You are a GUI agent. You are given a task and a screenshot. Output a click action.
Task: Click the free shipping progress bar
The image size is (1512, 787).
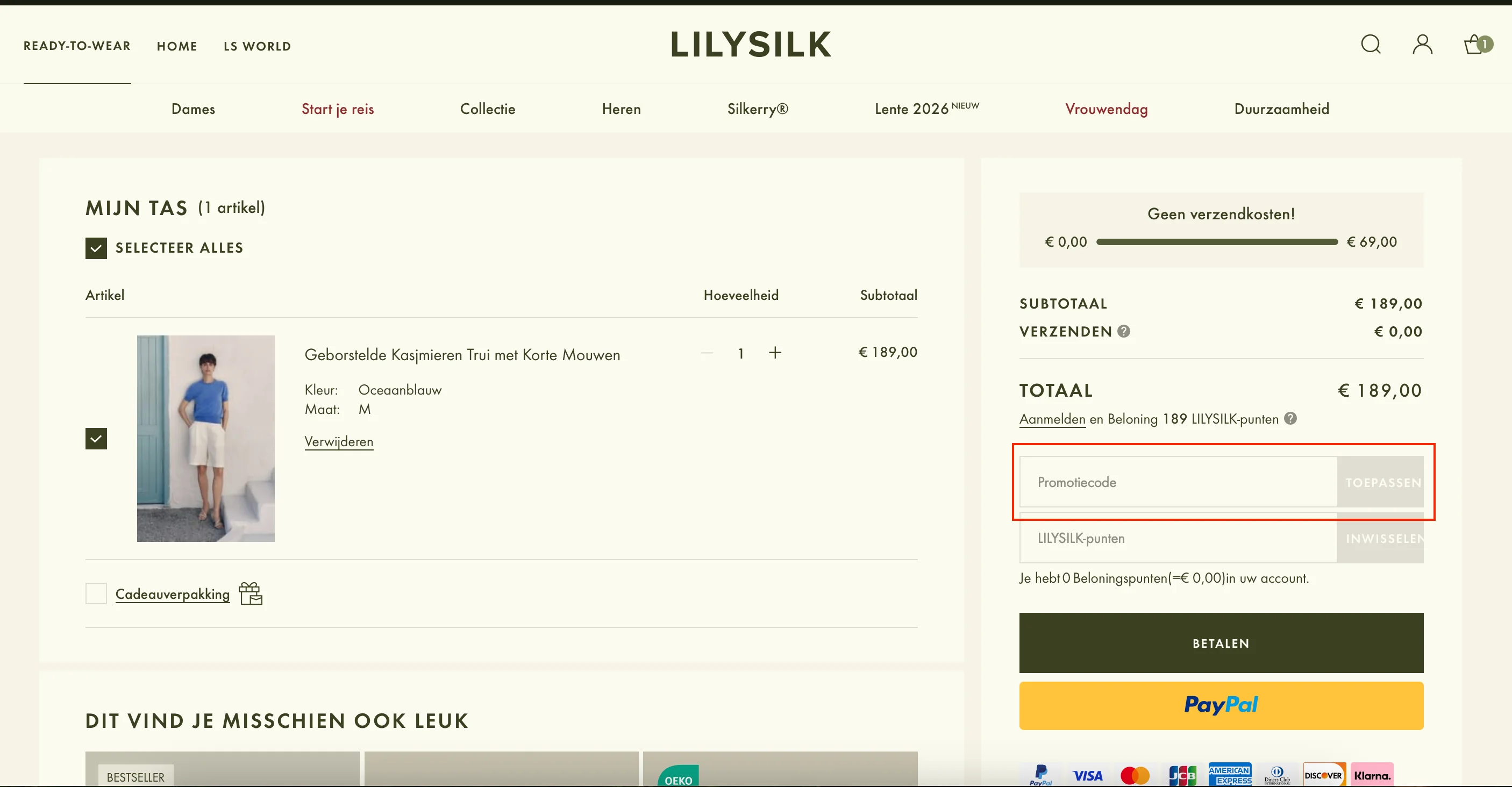pos(1216,241)
